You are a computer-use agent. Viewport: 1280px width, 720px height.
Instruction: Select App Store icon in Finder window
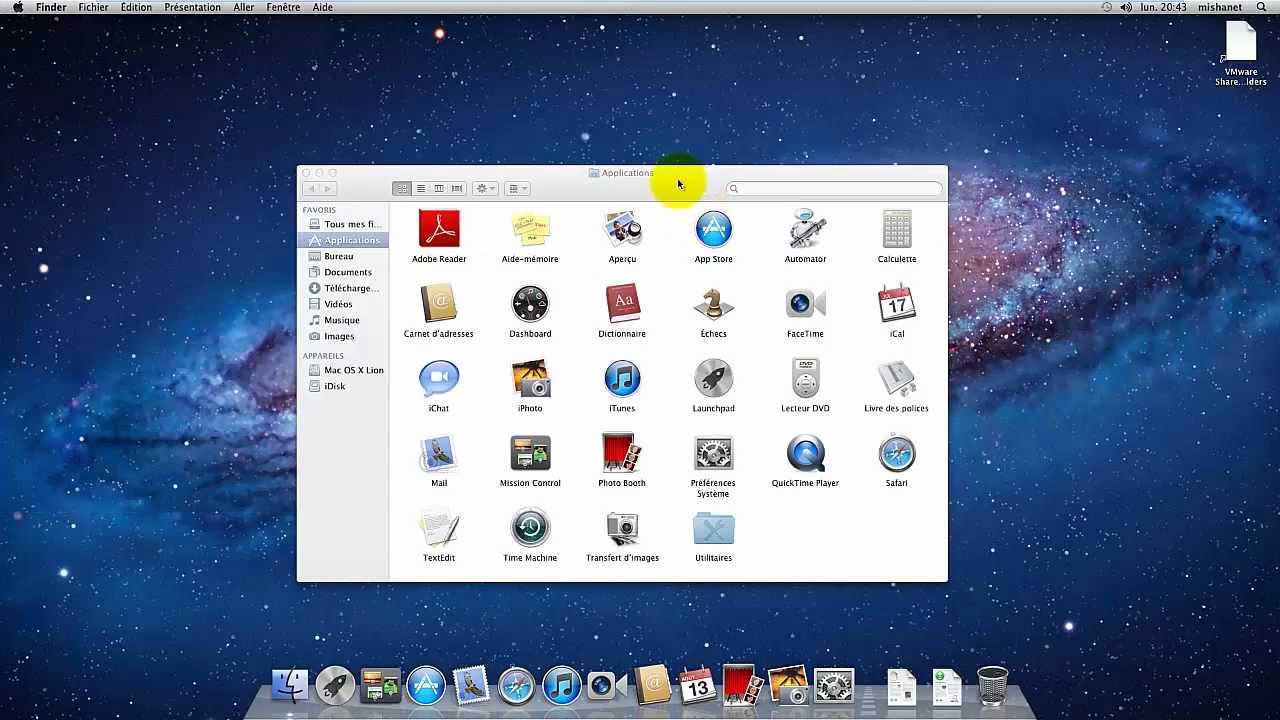pos(713,230)
